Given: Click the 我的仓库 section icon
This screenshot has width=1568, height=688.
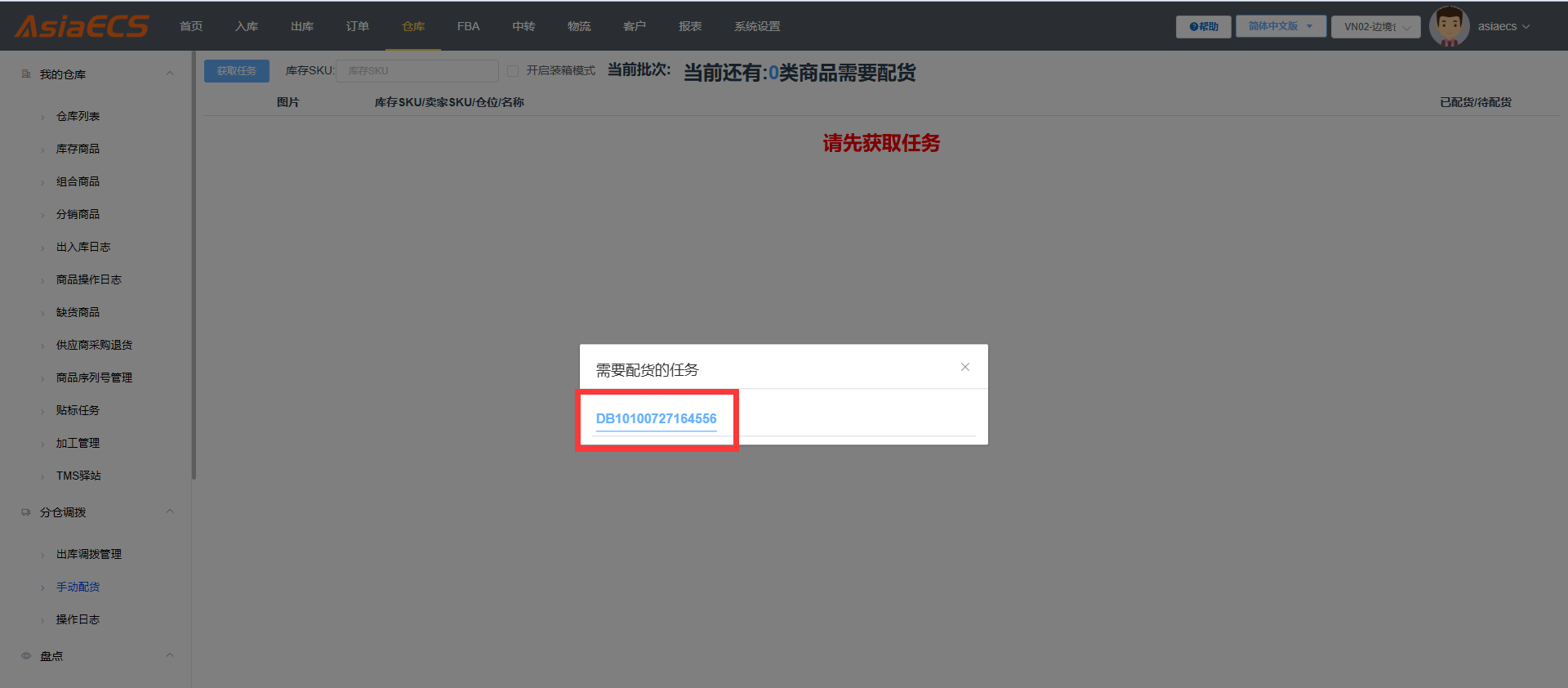Looking at the screenshot, I should pyautogui.click(x=26, y=74).
